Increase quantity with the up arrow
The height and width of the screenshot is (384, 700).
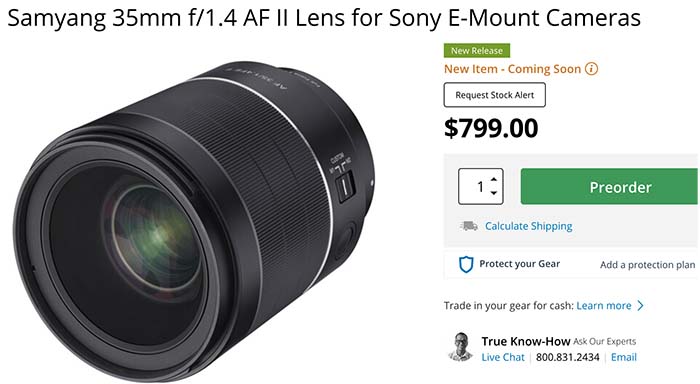point(493,179)
